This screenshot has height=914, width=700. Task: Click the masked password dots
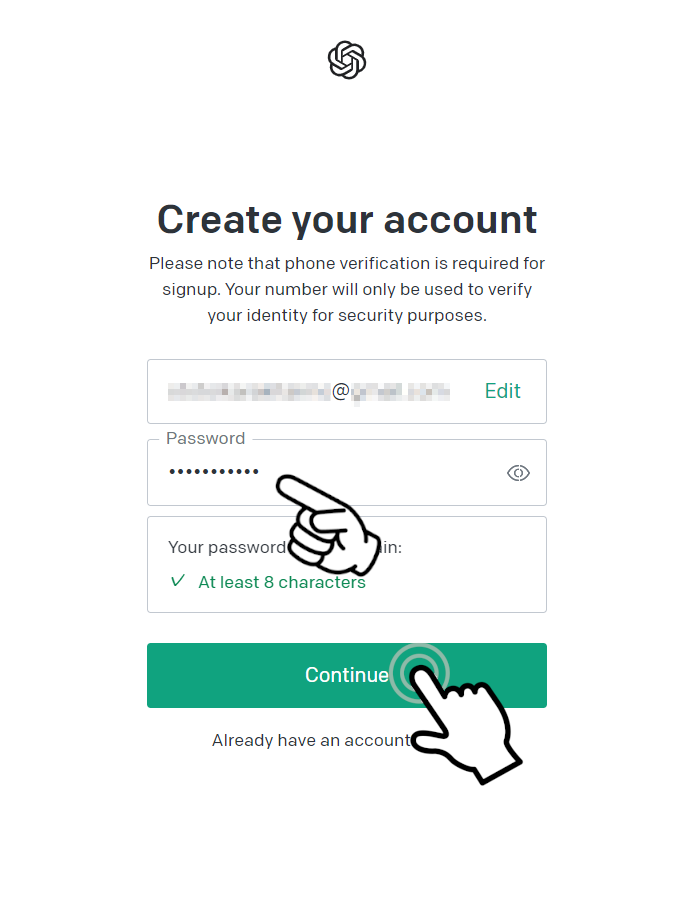[214, 472]
